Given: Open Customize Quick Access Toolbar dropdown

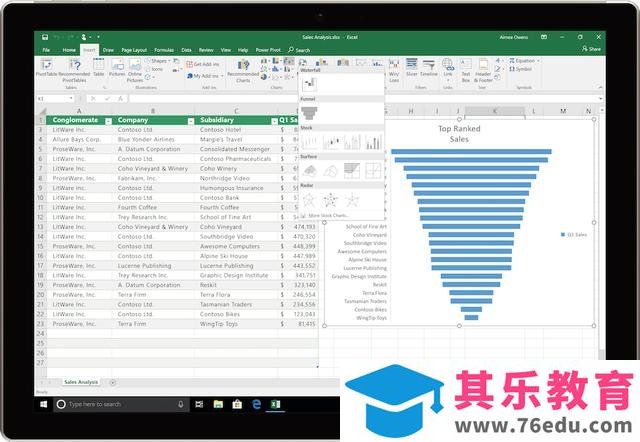Looking at the screenshot, I should (98, 37).
